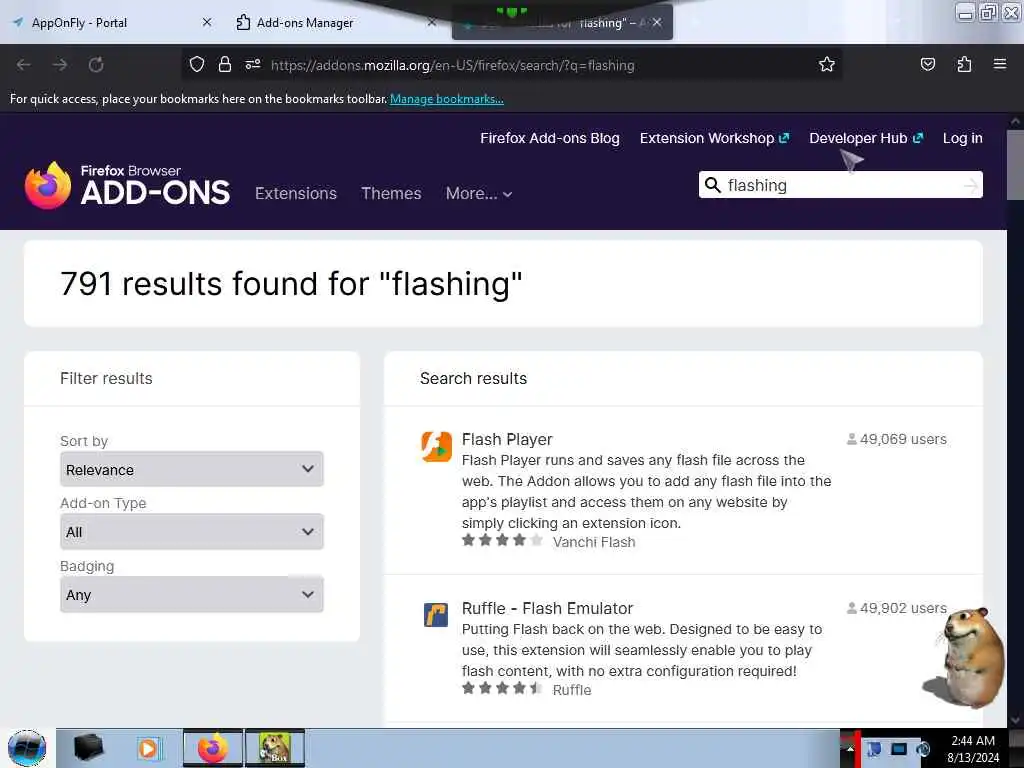Open the Manage bookmarks link
The image size is (1024, 768).
point(447,99)
